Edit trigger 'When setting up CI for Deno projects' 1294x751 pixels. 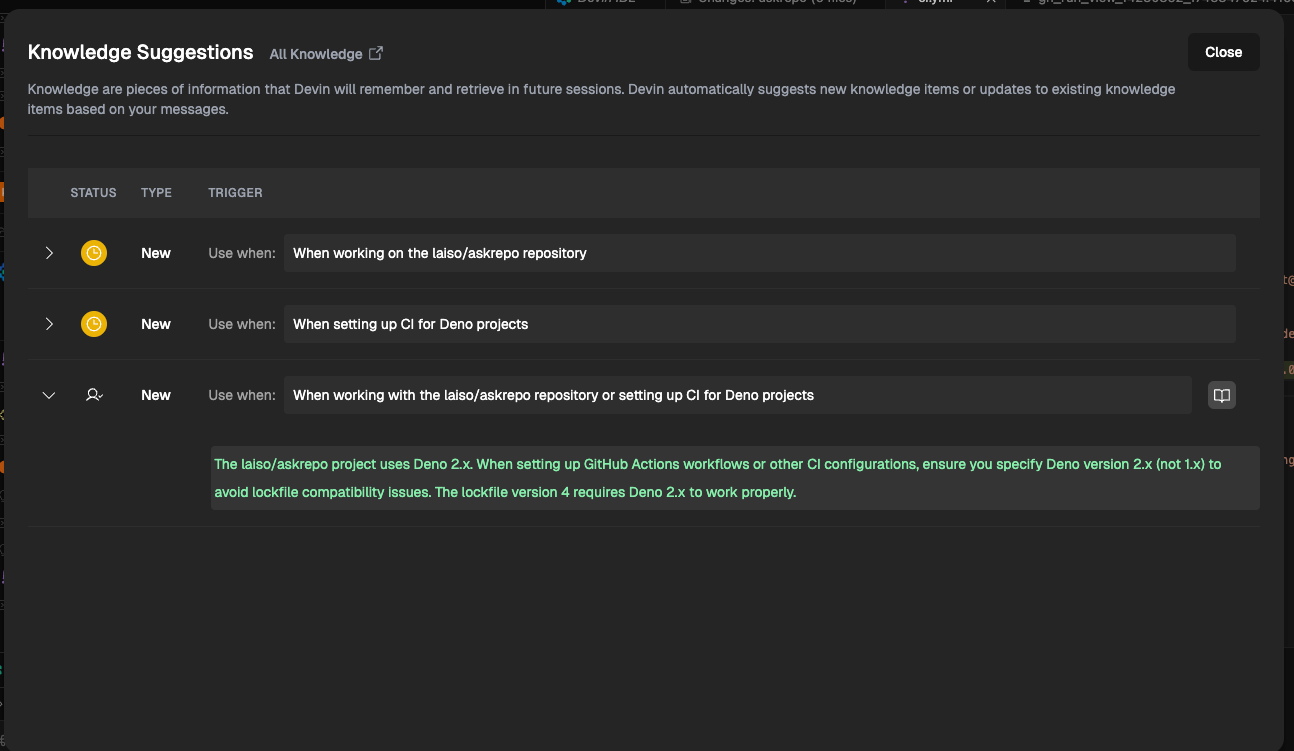[760, 324]
